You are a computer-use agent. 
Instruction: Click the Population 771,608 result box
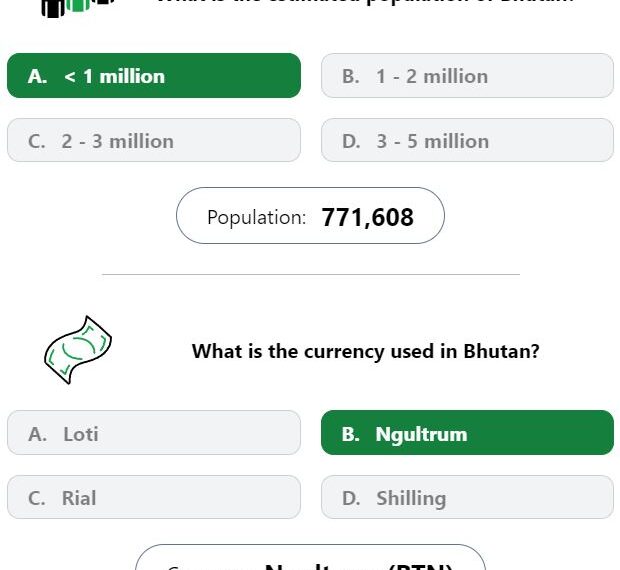point(310,216)
